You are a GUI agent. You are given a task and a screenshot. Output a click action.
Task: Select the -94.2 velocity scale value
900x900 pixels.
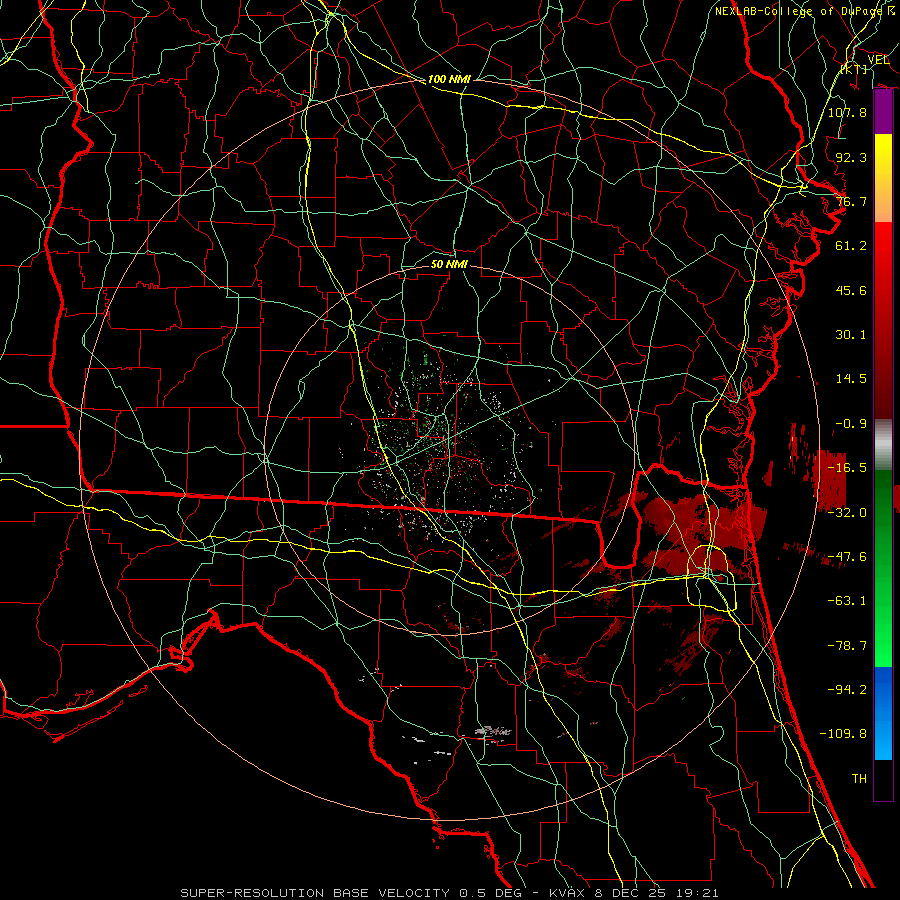coord(847,690)
